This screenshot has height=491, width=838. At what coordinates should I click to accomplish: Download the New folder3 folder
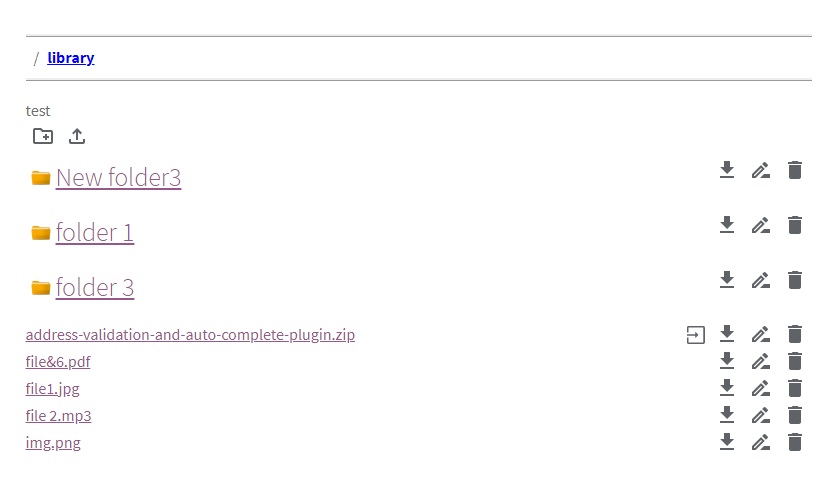click(x=727, y=170)
